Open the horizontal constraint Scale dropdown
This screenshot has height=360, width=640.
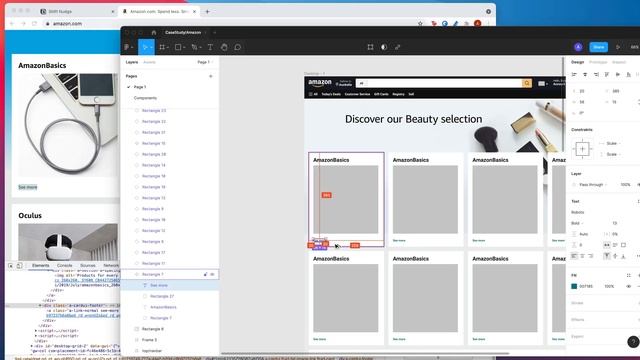[x=611, y=144]
